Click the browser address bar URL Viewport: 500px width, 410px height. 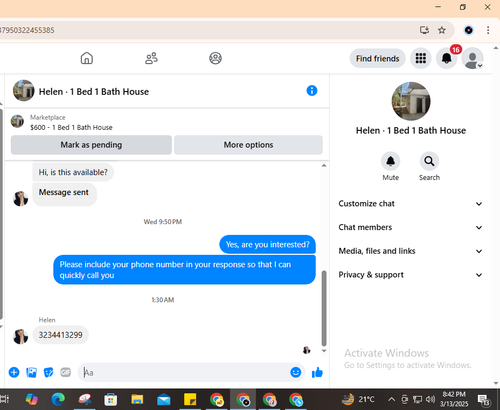pyautogui.click(x=27, y=30)
